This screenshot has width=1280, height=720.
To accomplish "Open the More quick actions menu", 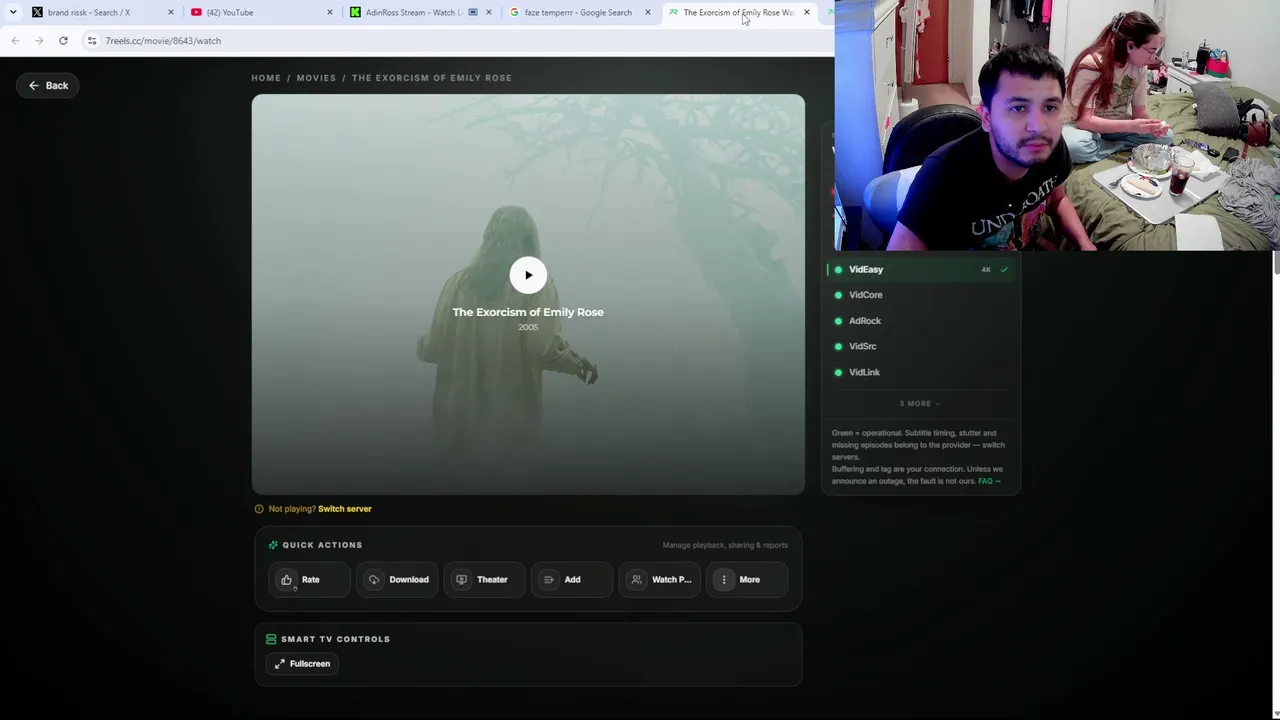I will click(747, 579).
